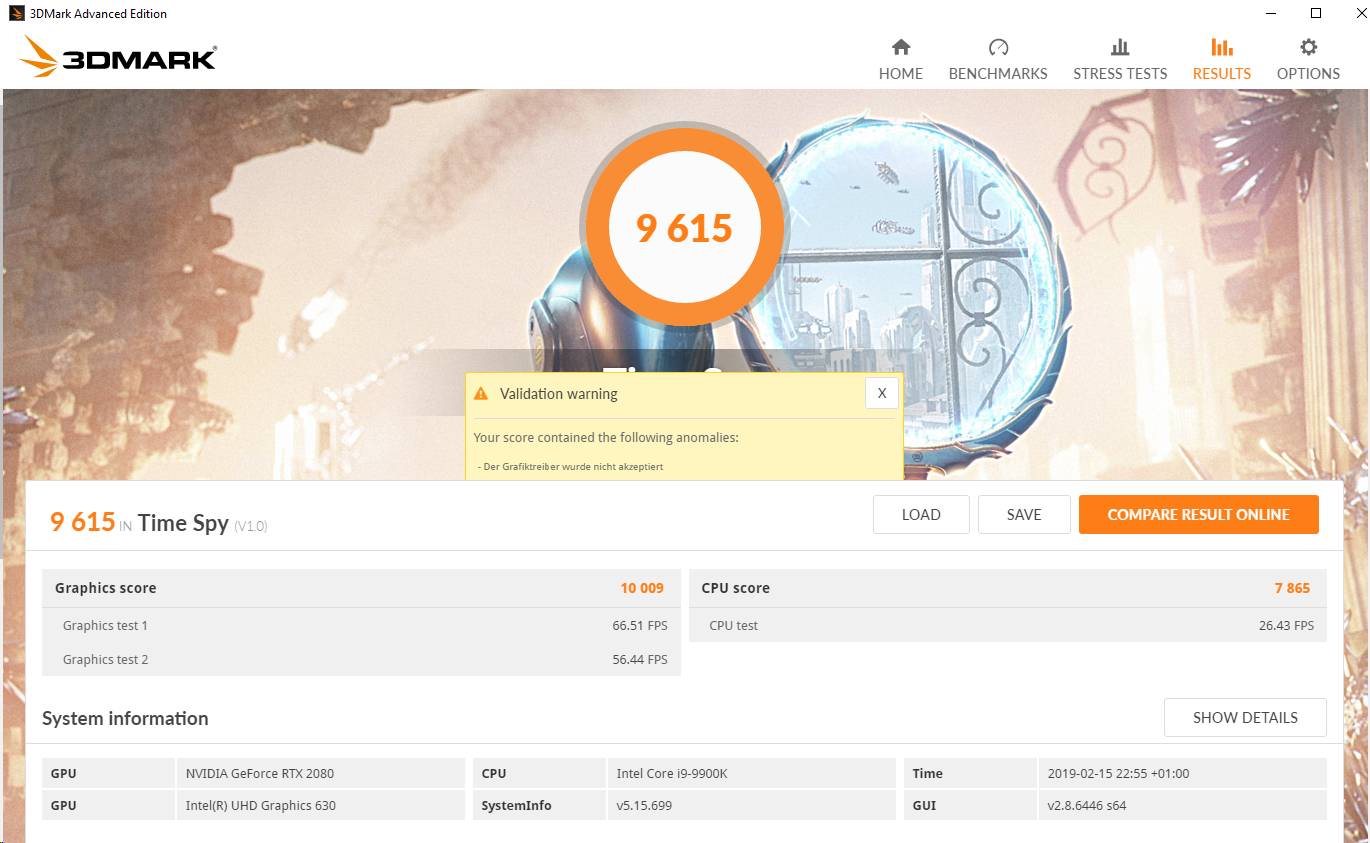Open the OPTIONS tab label
The image size is (1370, 843).
[x=1308, y=74]
